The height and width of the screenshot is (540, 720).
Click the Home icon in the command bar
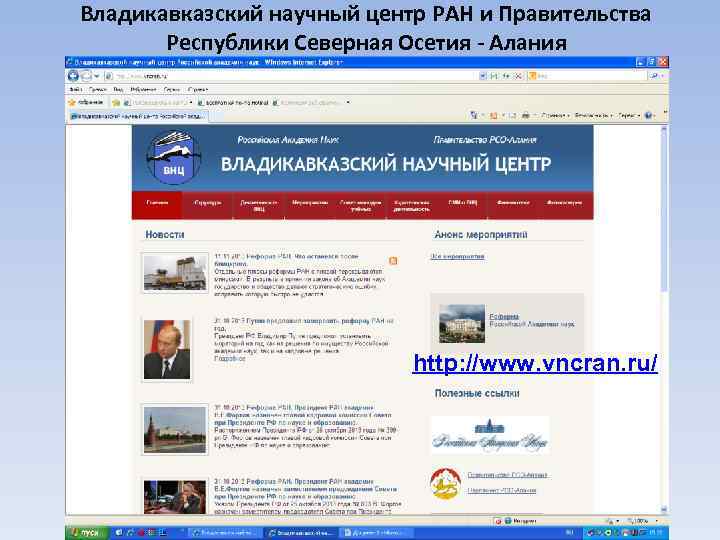(473, 115)
